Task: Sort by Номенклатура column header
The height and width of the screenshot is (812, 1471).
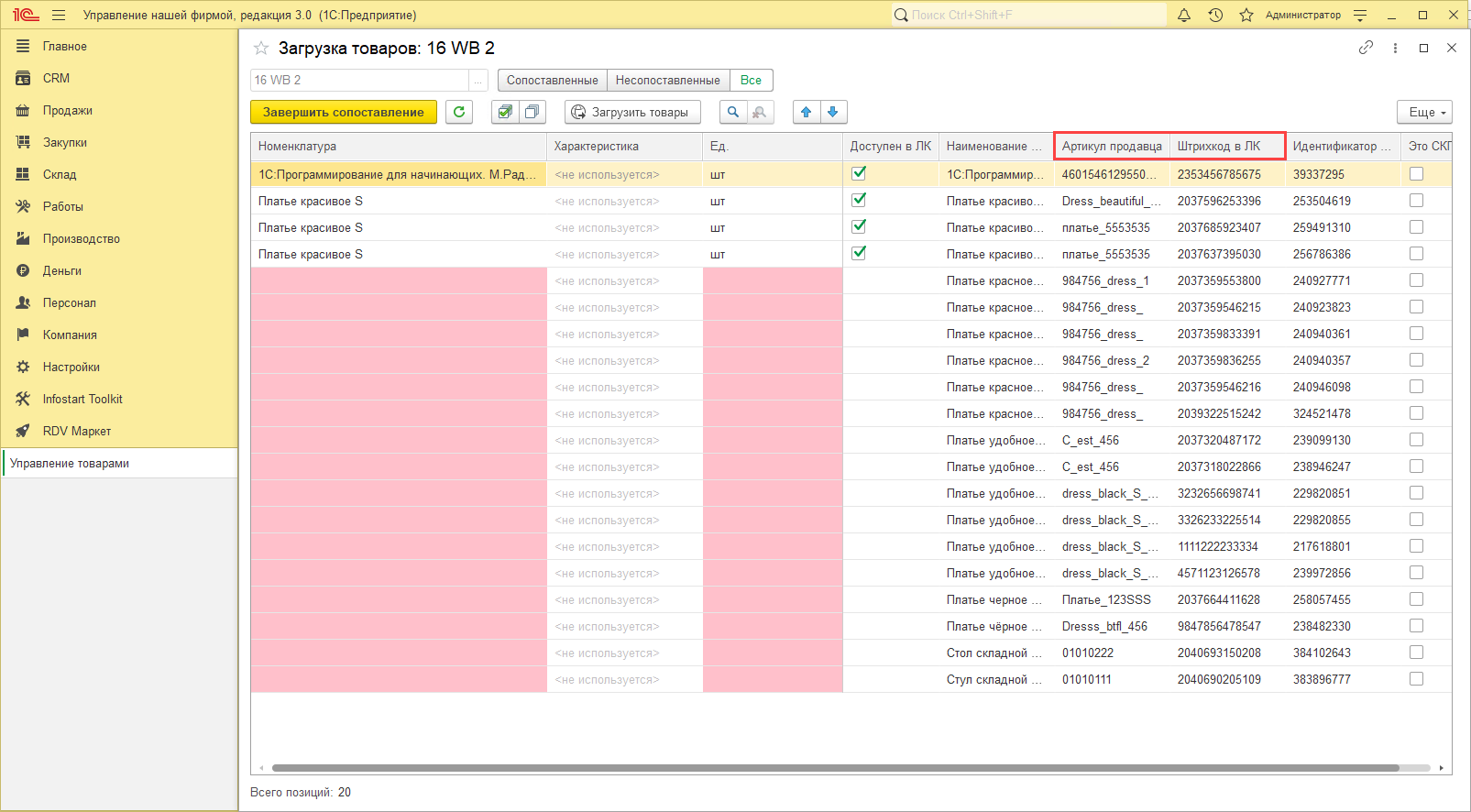Action: click(x=399, y=146)
